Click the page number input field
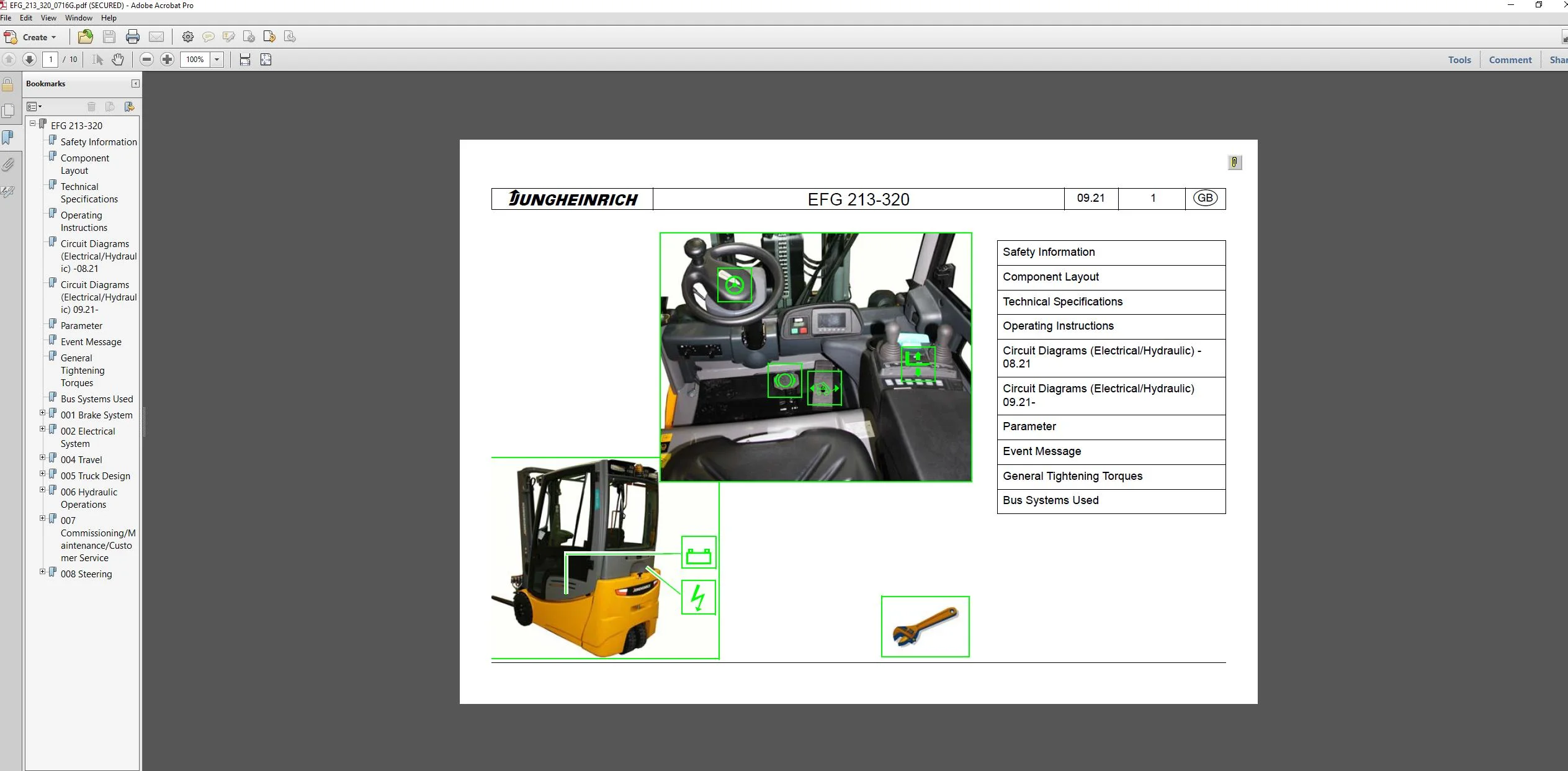The image size is (1568, 771). 50,60
